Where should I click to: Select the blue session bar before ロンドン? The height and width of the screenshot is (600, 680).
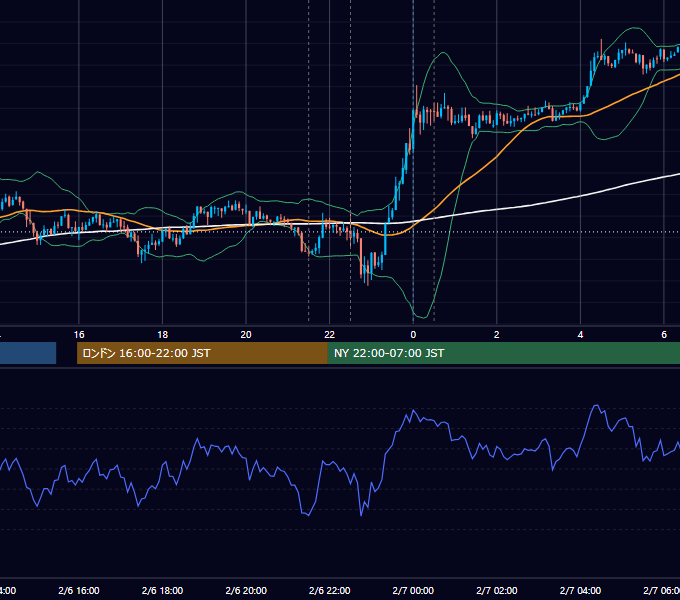coord(28,353)
